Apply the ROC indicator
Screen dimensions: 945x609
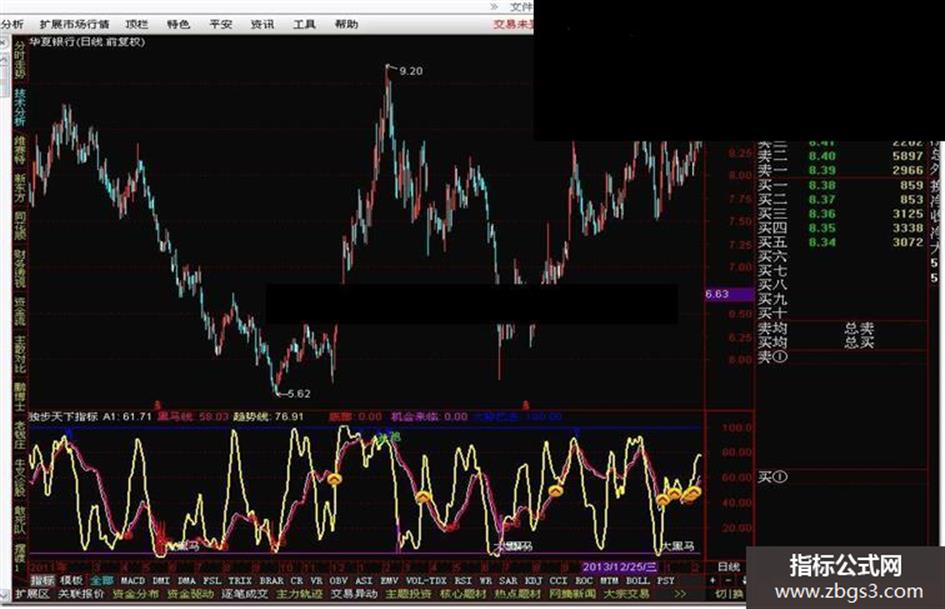pyautogui.click(x=585, y=581)
